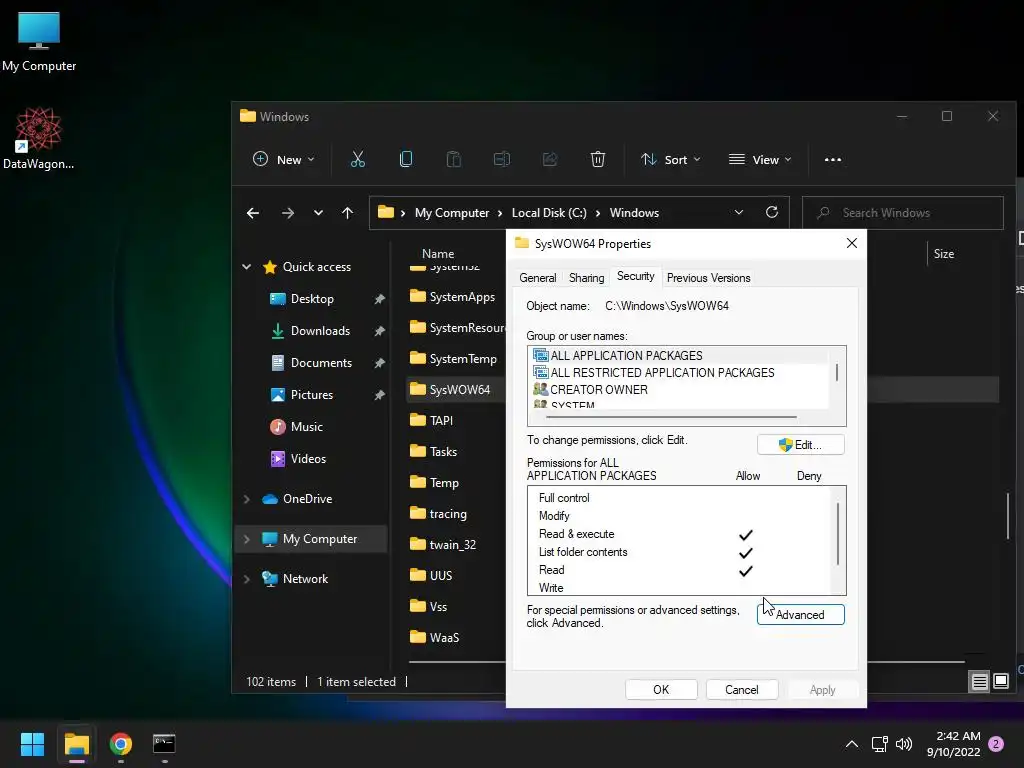Open the My Computer desktop icon

pos(39,42)
